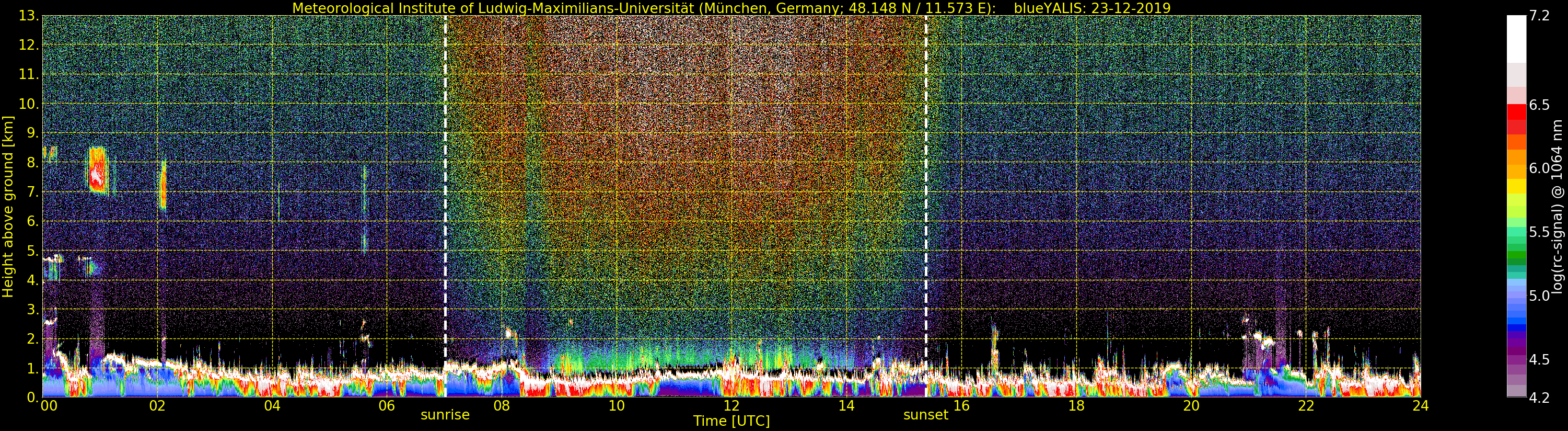
Task: Click the 02 time tick label
Action: pyautogui.click(x=158, y=405)
